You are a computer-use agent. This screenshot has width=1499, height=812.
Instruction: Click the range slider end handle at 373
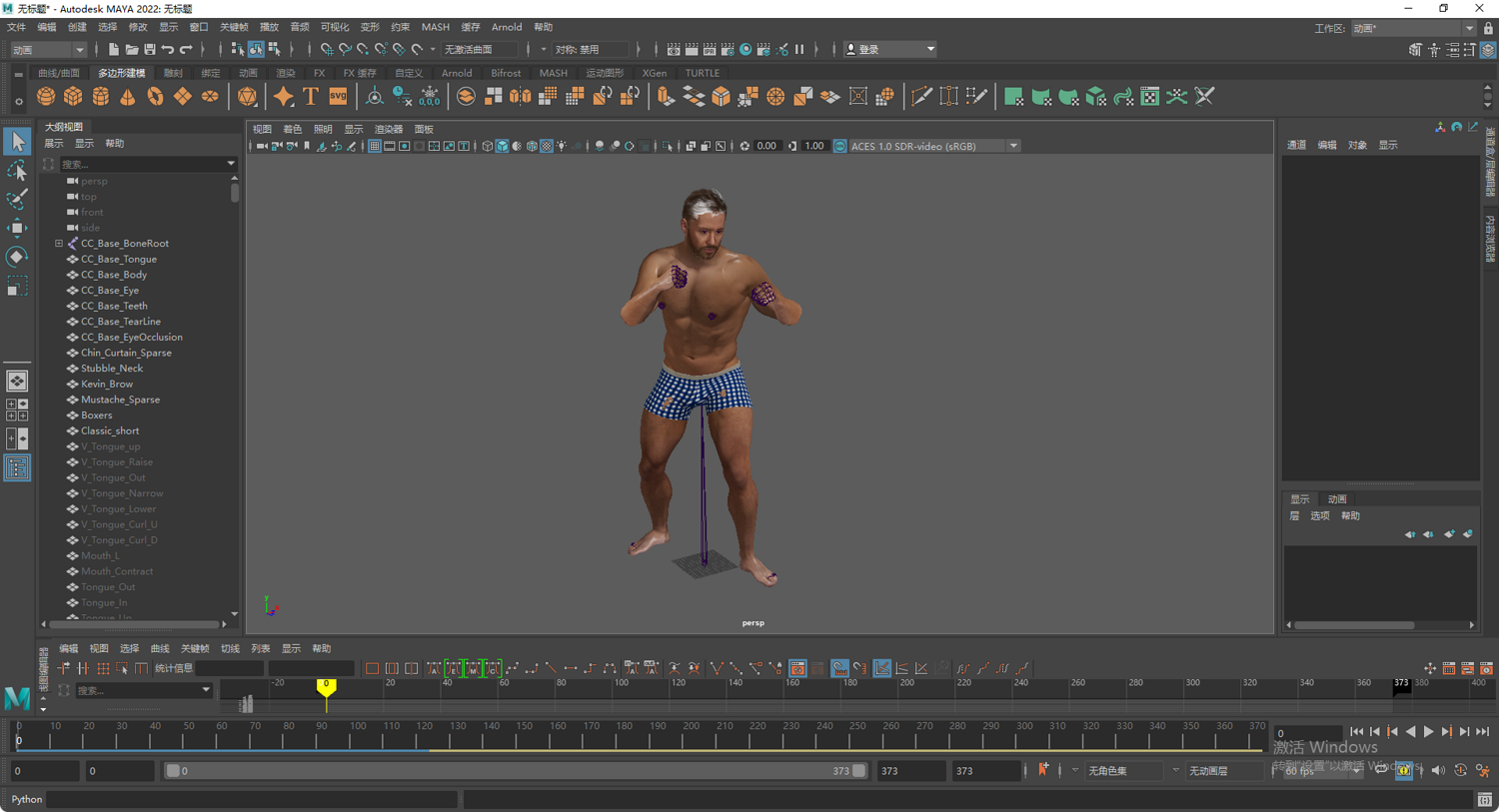tap(858, 771)
